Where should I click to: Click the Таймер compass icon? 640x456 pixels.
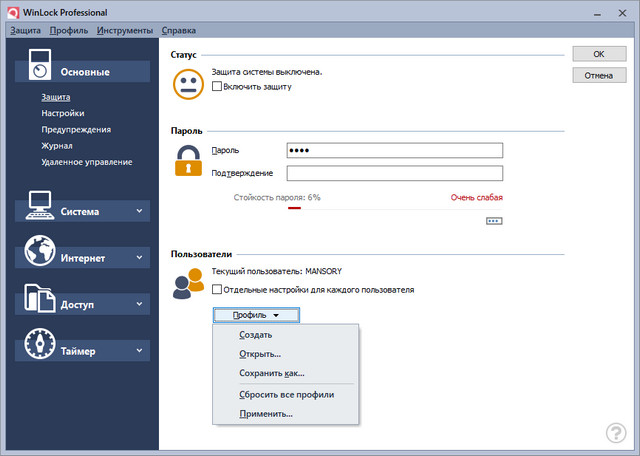(40, 345)
